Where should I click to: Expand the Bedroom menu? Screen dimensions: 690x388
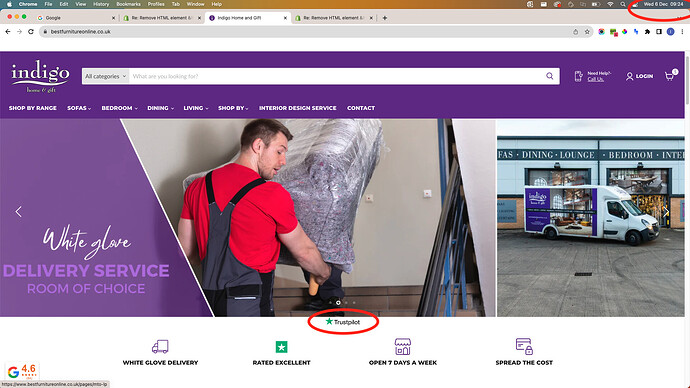(119, 108)
